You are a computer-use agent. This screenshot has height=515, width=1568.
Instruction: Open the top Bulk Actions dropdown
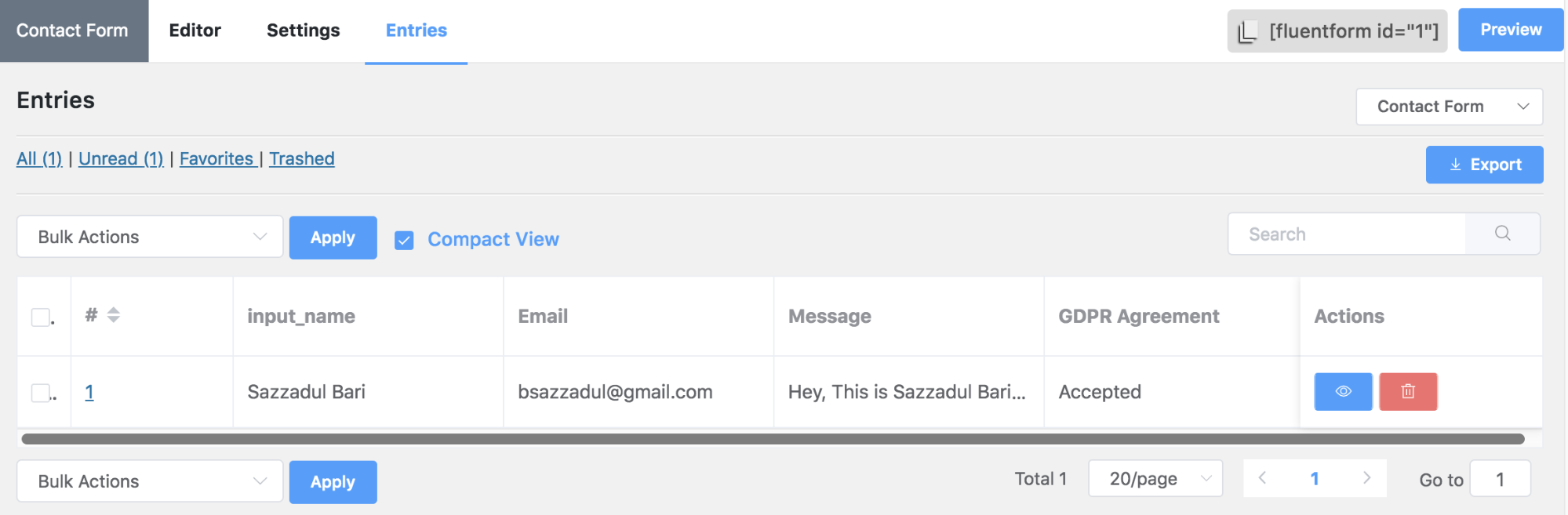150,237
